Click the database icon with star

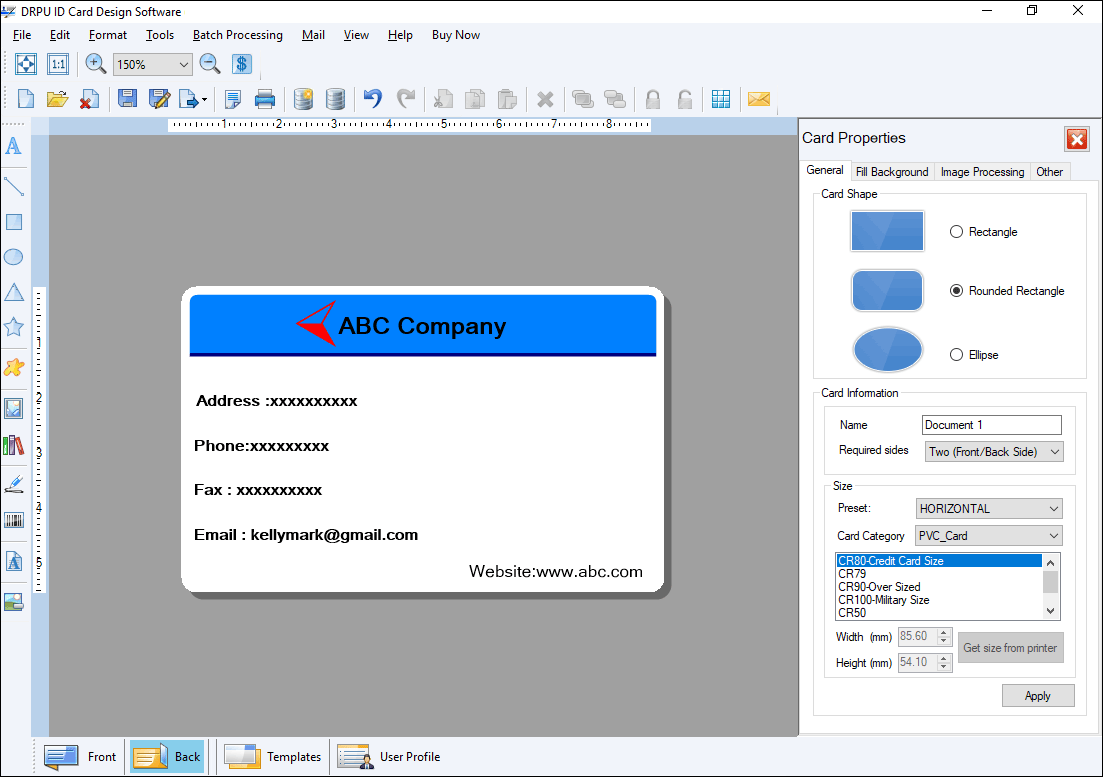click(x=303, y=99)
